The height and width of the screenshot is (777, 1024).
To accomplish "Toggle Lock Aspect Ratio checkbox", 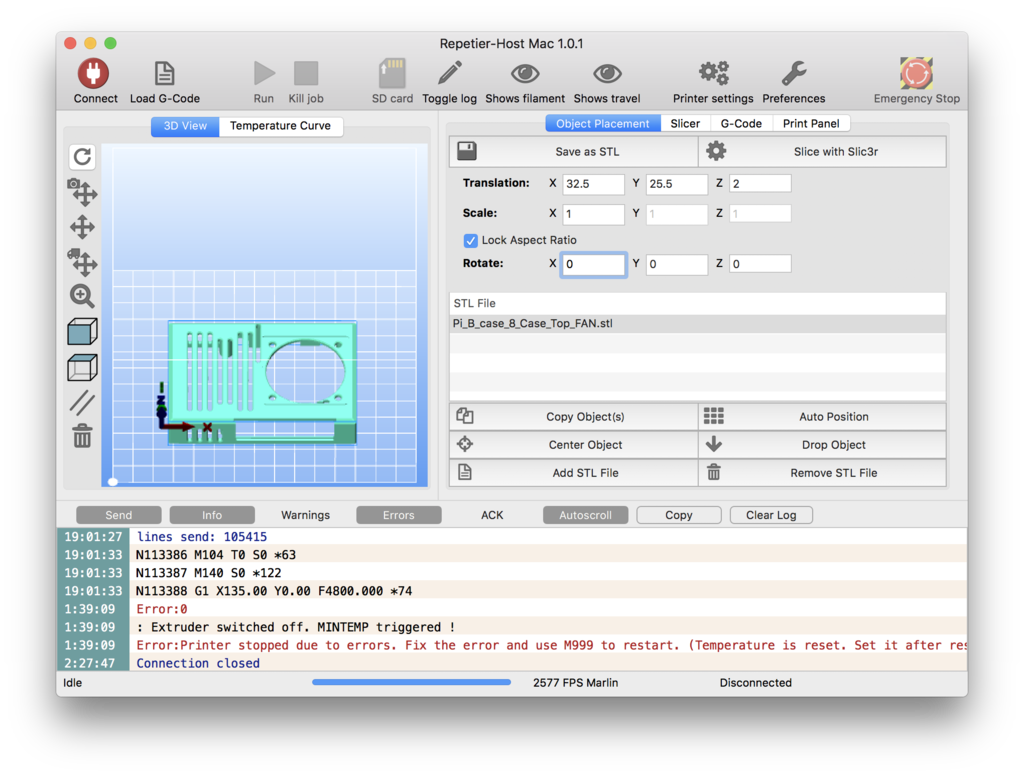I will click(x=470, y=240).
